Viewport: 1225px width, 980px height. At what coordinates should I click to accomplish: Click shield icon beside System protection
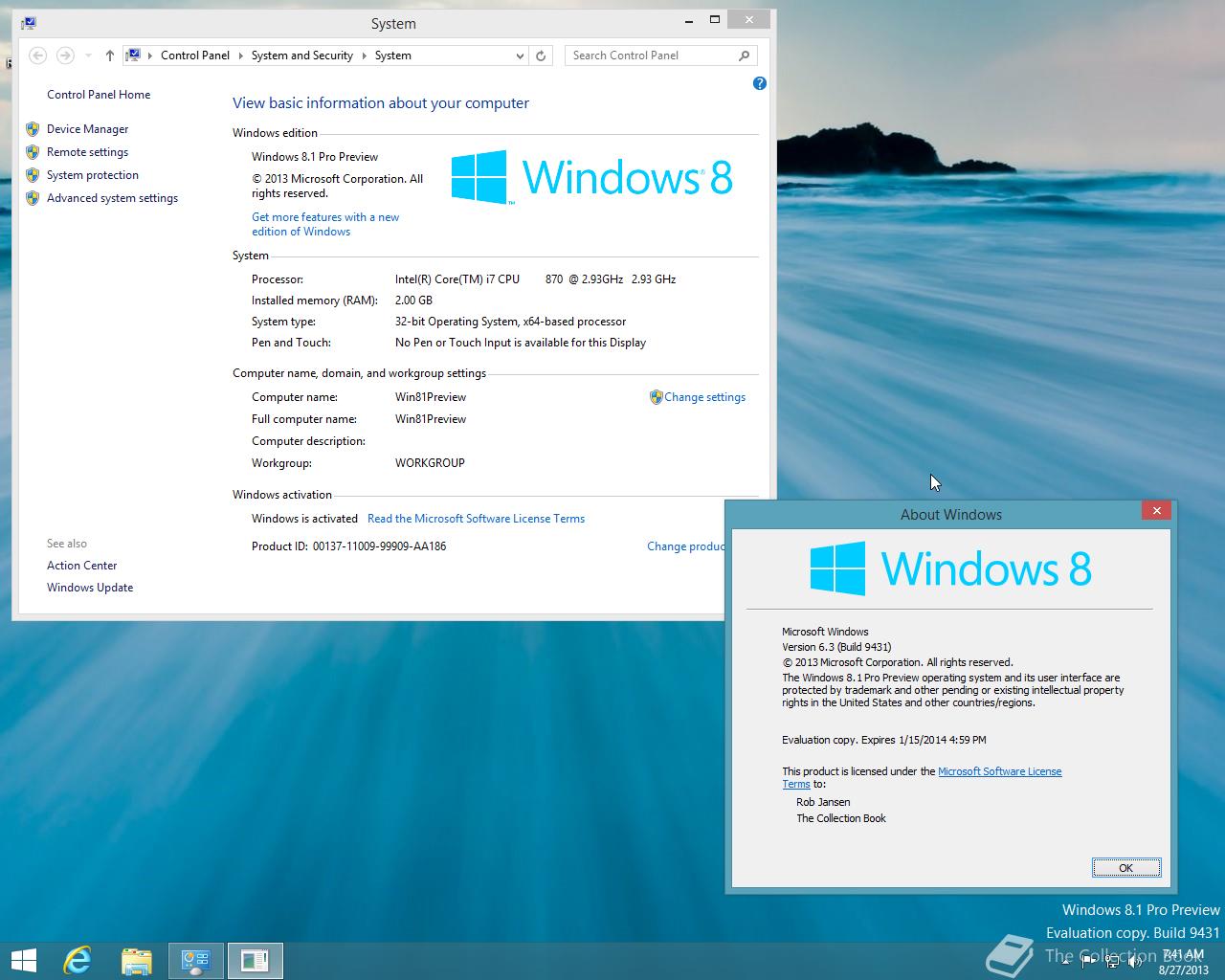33,175
